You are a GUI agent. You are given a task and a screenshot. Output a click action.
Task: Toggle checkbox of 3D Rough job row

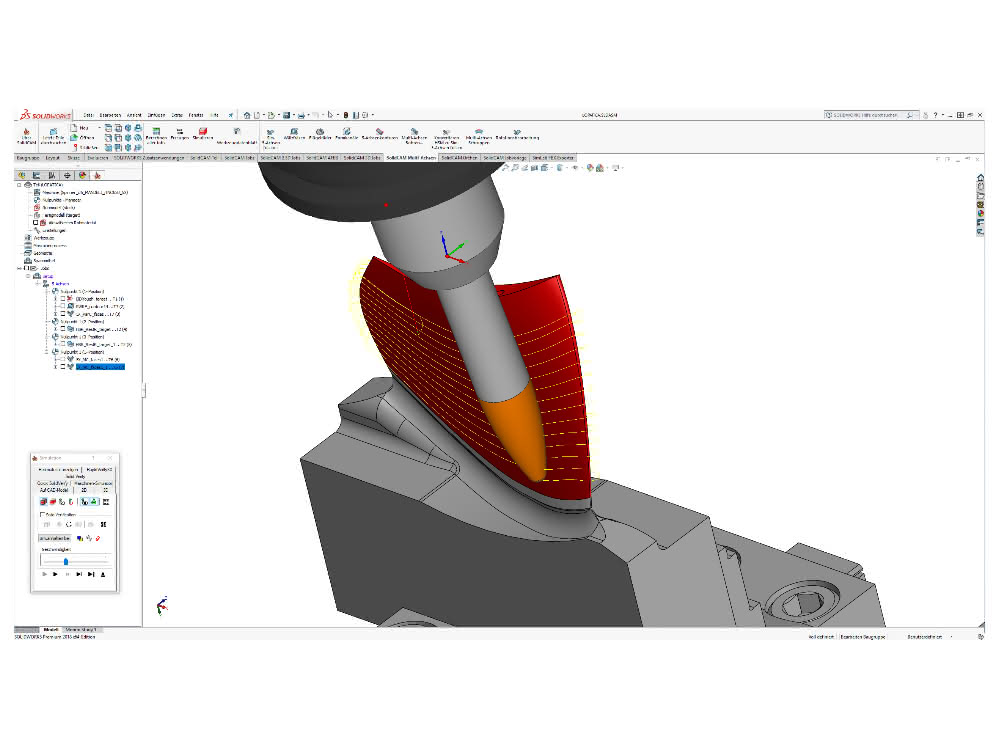(63, 298)
